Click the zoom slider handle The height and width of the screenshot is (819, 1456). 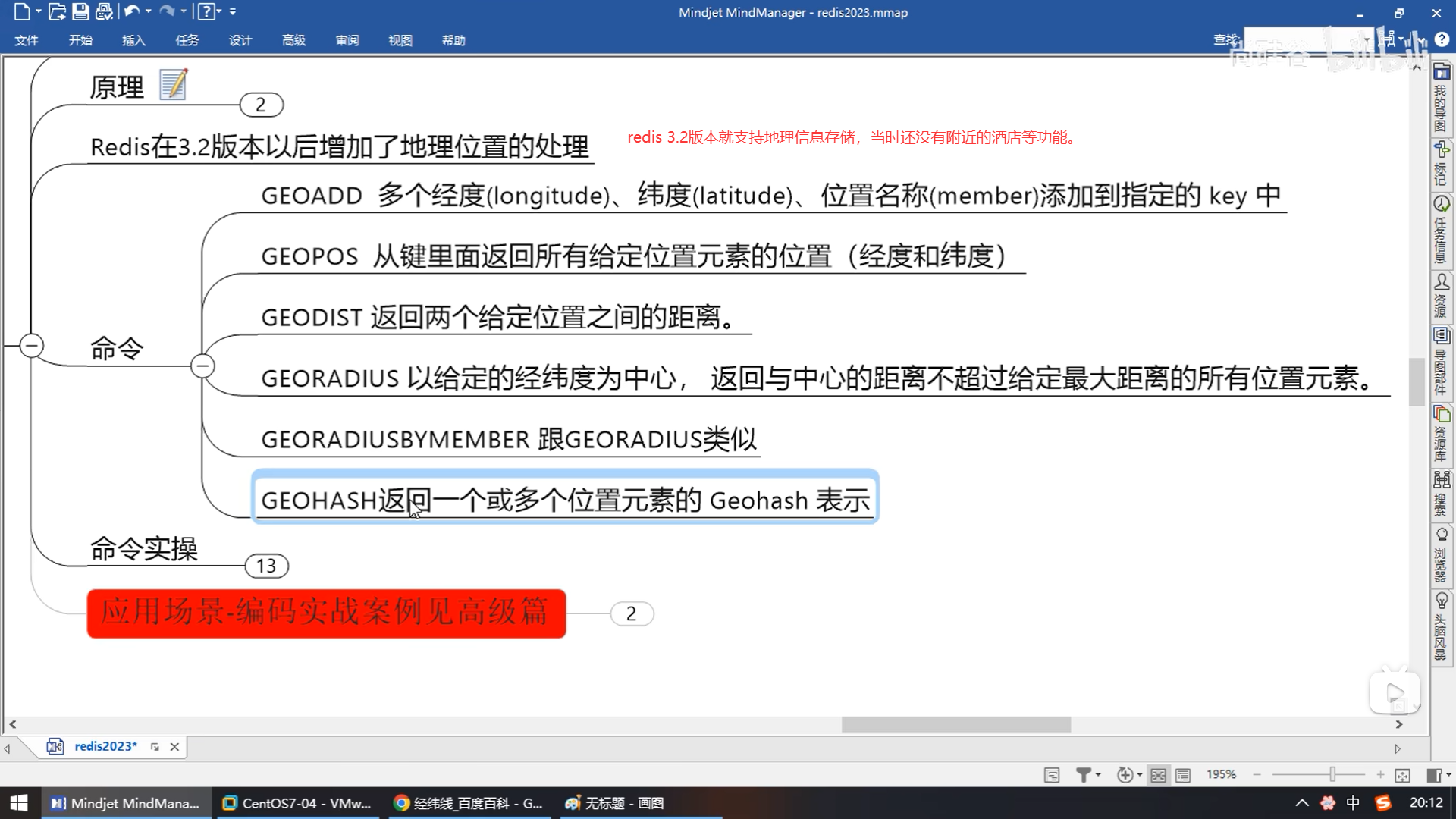1332,774
